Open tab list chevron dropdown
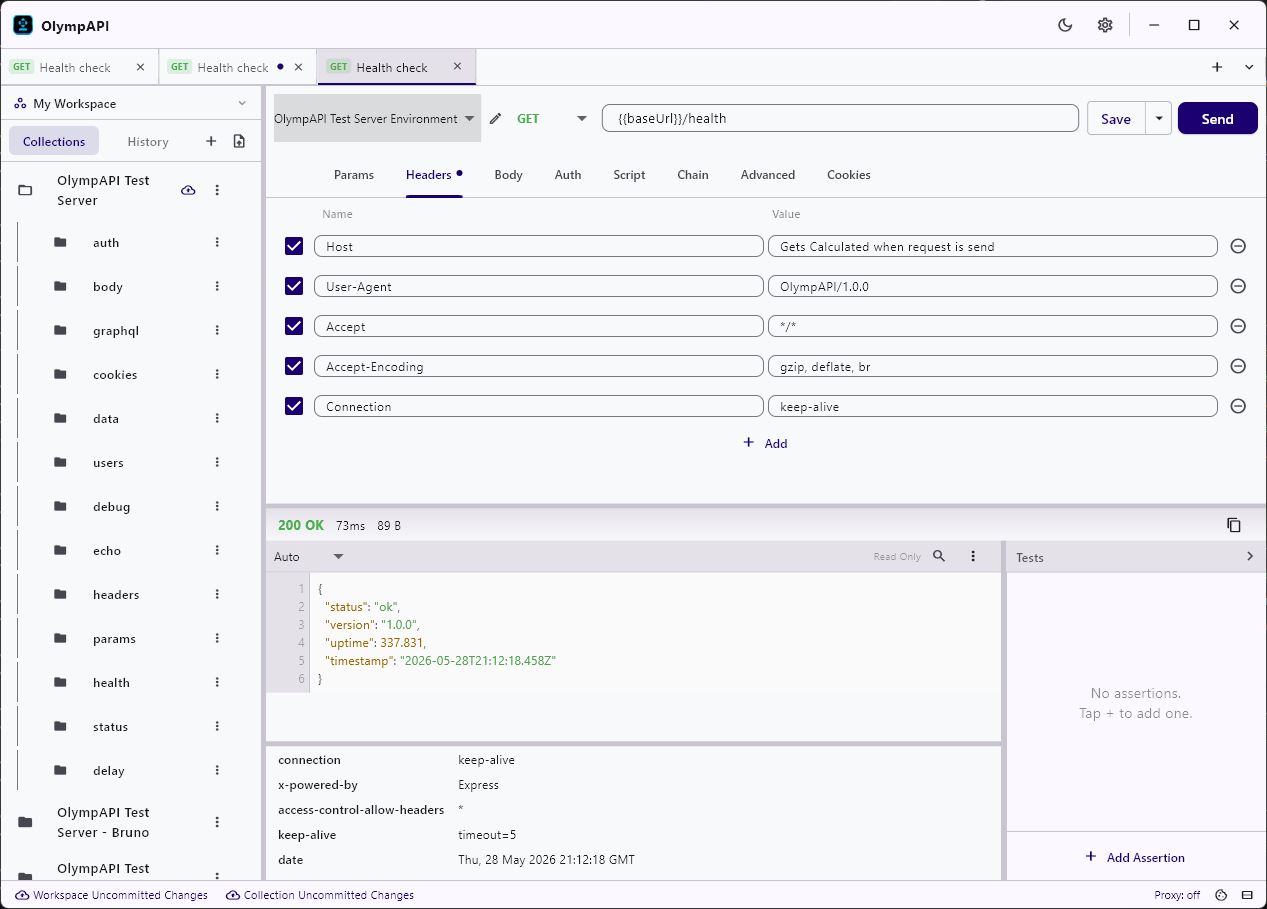 [x=1249, y=67]
